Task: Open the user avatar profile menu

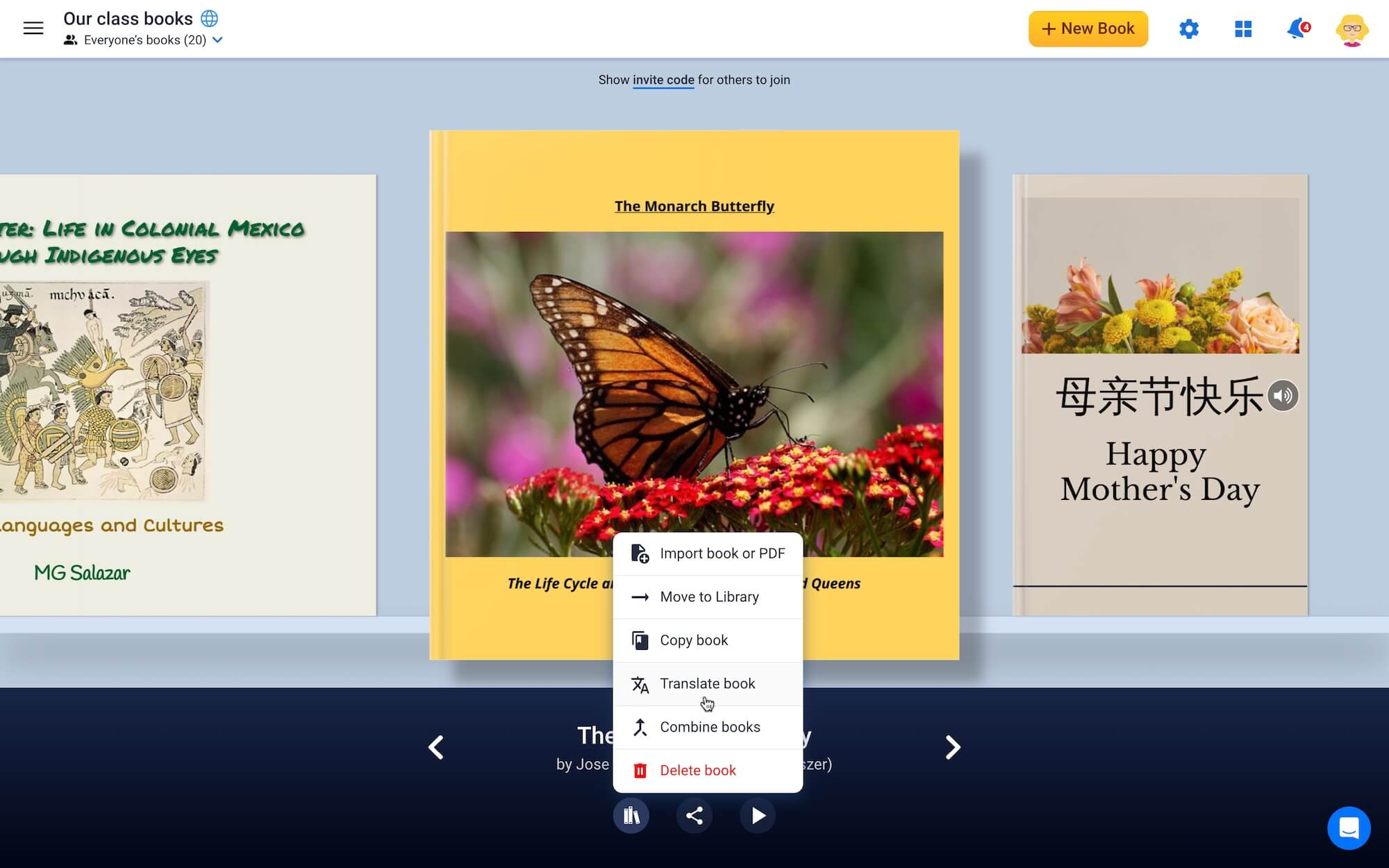Action: pyautogui.click(x=1351, y=29)
